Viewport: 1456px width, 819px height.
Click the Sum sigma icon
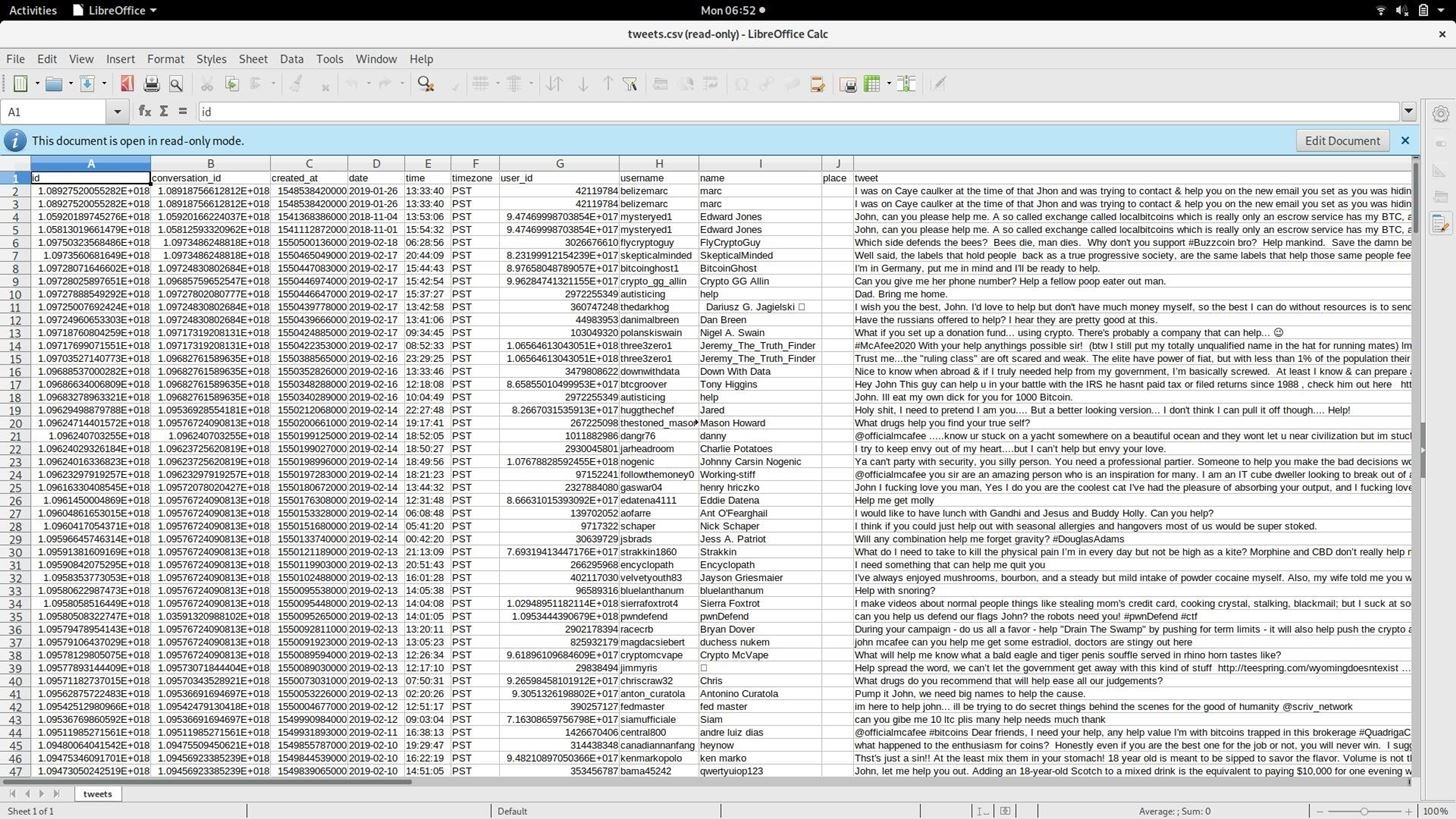(x=164, y=112)
